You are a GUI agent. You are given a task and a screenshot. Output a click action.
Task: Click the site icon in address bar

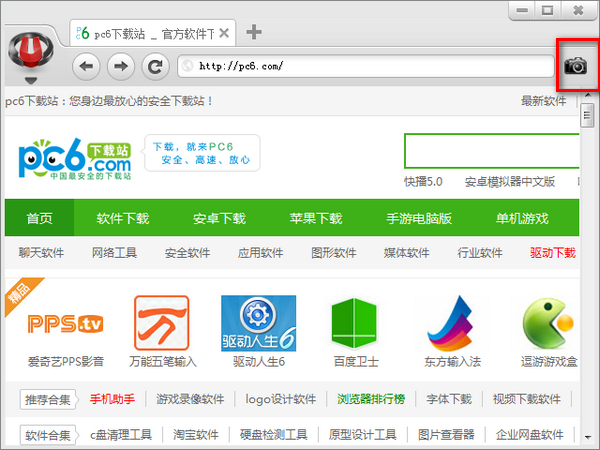pos(188,66)
